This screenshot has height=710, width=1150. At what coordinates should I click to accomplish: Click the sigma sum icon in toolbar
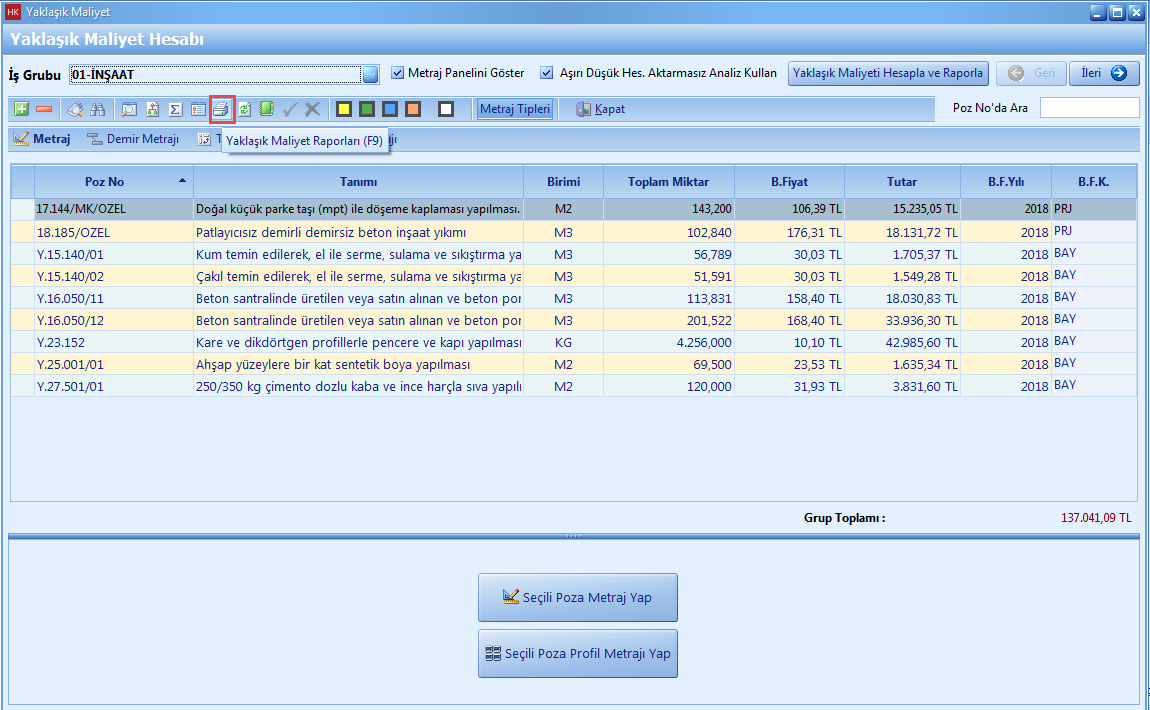coord(175,109)
